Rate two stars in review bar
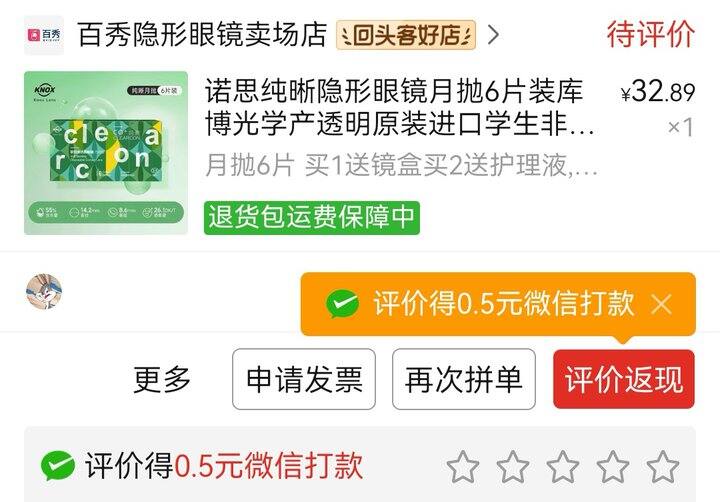720x502 pixels. click(x=513, y=467)
